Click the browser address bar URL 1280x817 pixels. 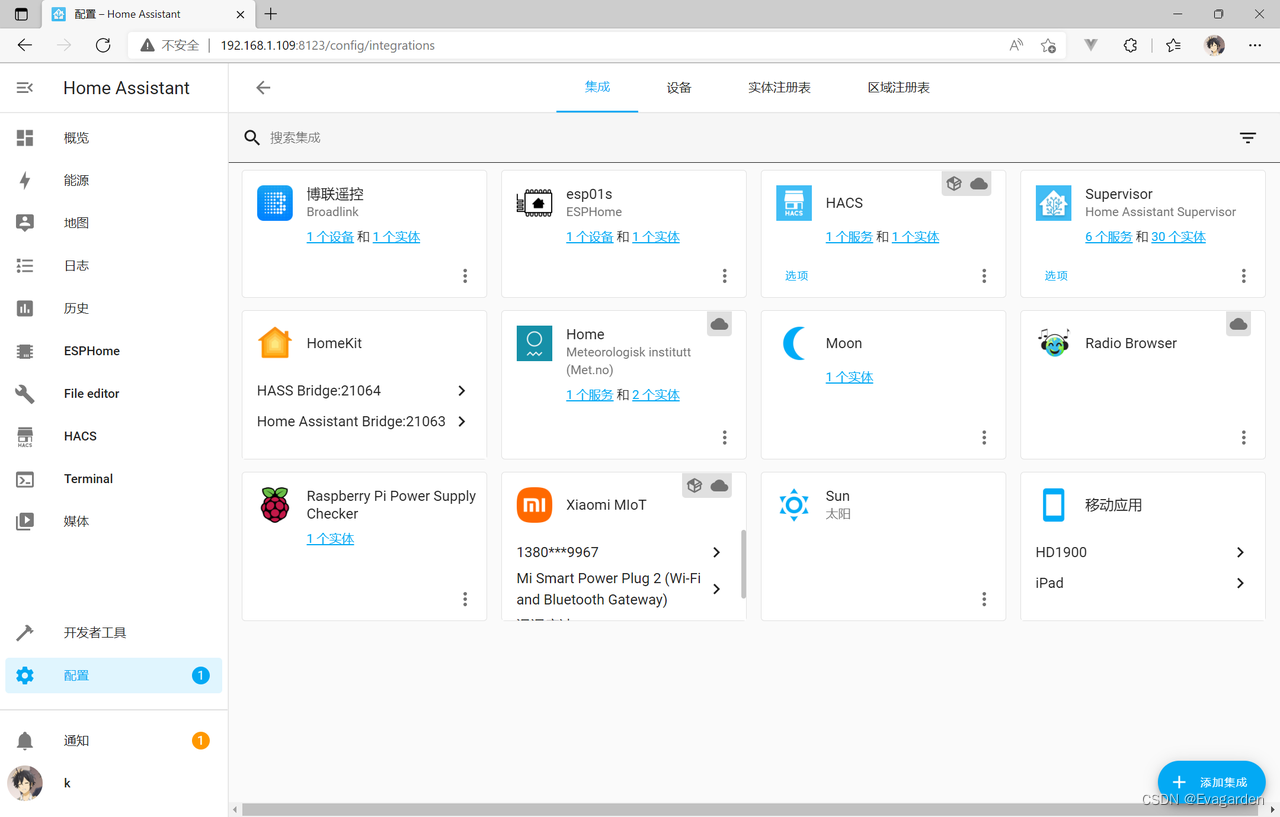click(327, 45)
